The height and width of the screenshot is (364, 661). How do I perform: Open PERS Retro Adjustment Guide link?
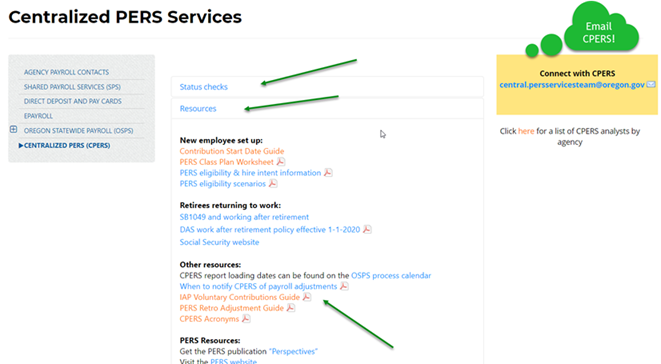click(x=231, y=308)
